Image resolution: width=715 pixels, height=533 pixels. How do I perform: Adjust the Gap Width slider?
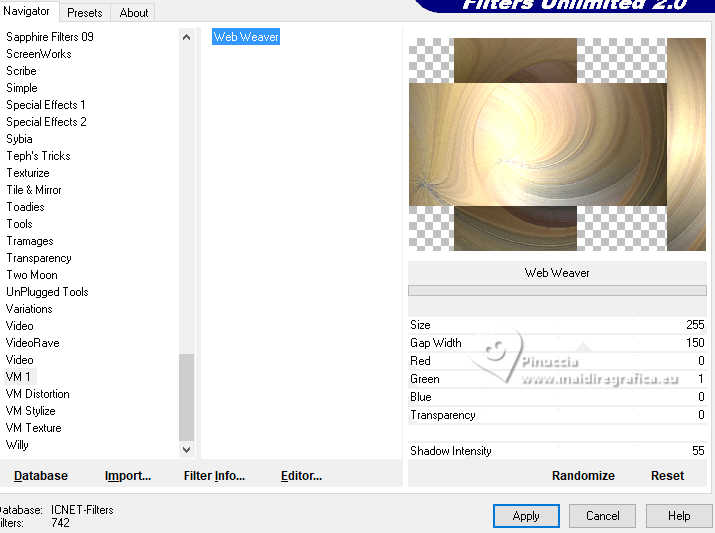point(557,343)
